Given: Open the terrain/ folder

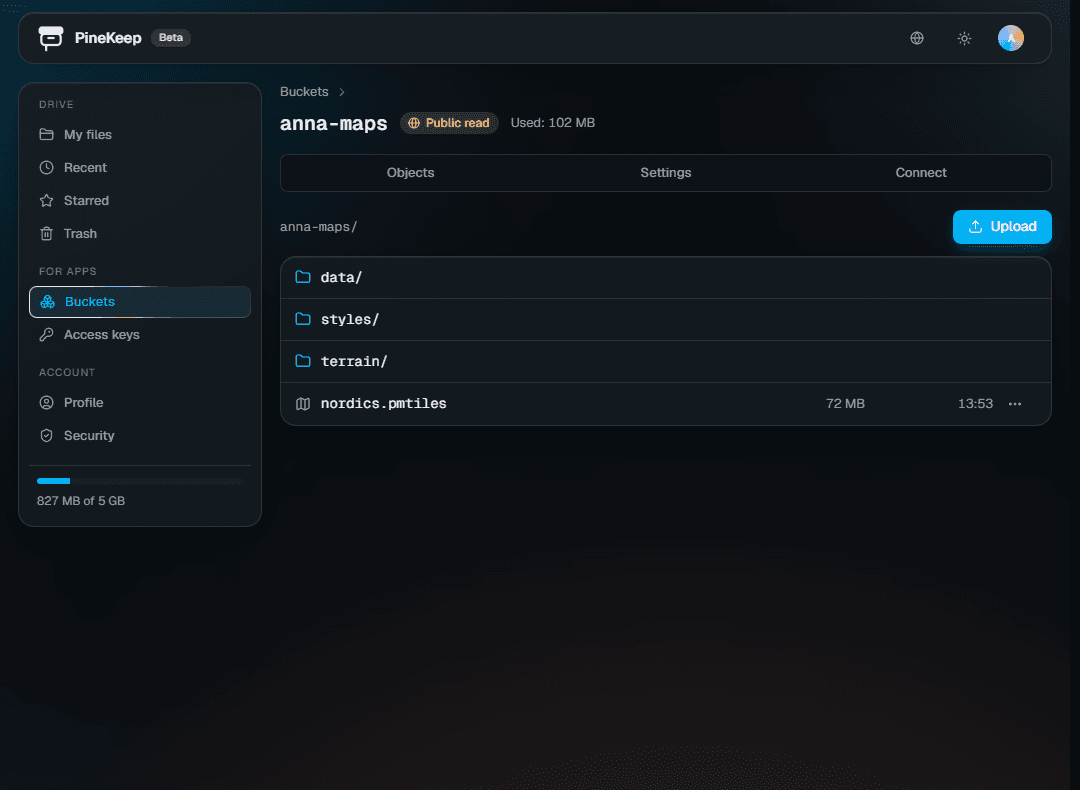Looking at the screenshot, I should tap(666, 362).
